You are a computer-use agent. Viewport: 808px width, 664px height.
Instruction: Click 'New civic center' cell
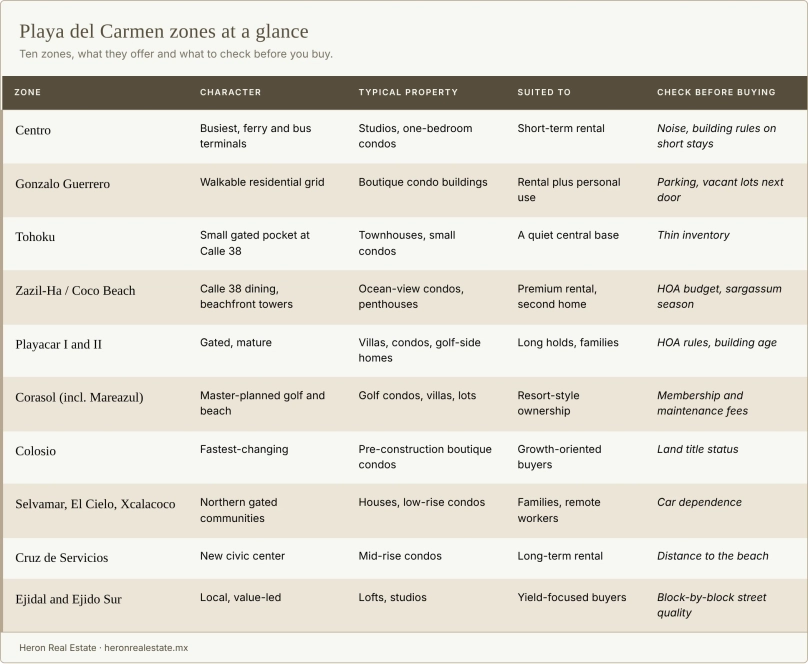pos(242,556)
